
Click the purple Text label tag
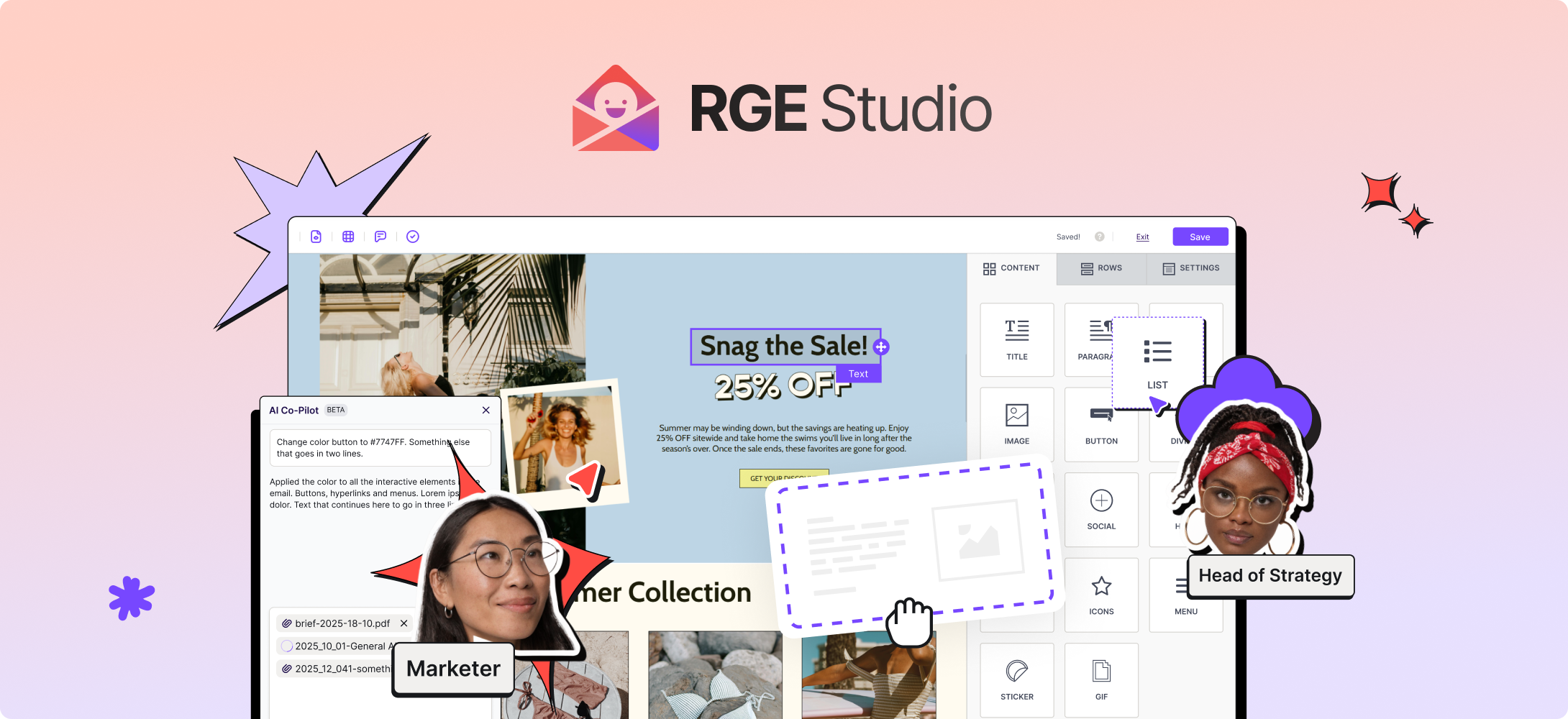(x=858, y=374)
